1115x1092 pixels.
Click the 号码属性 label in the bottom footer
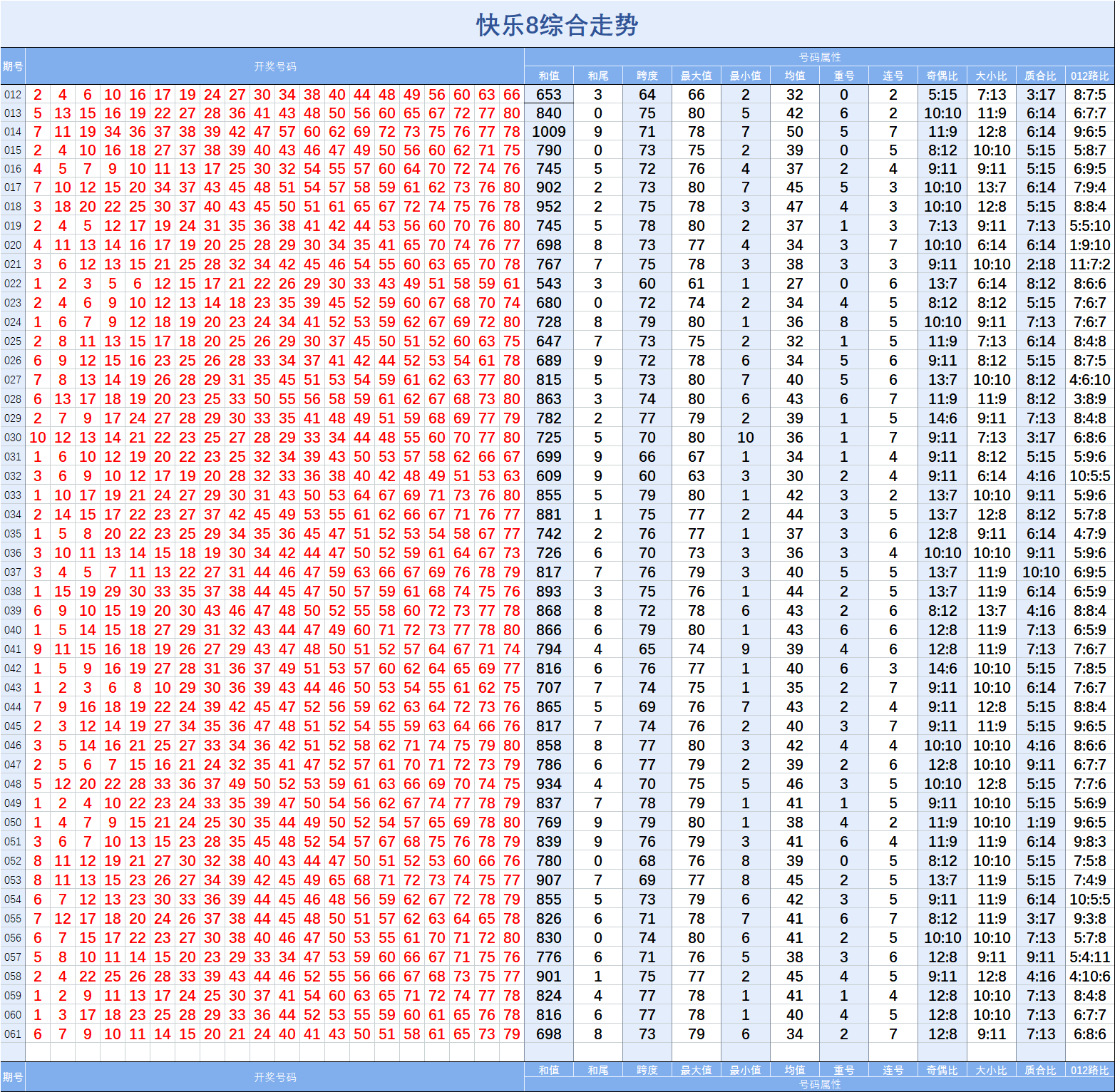point(820,1084)
